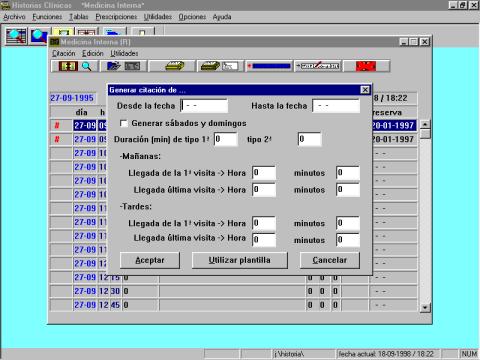Click first main toolbar table-search icon
This screenshot has height=360, width=480.
pyautogui.click(x=16, y=37)
